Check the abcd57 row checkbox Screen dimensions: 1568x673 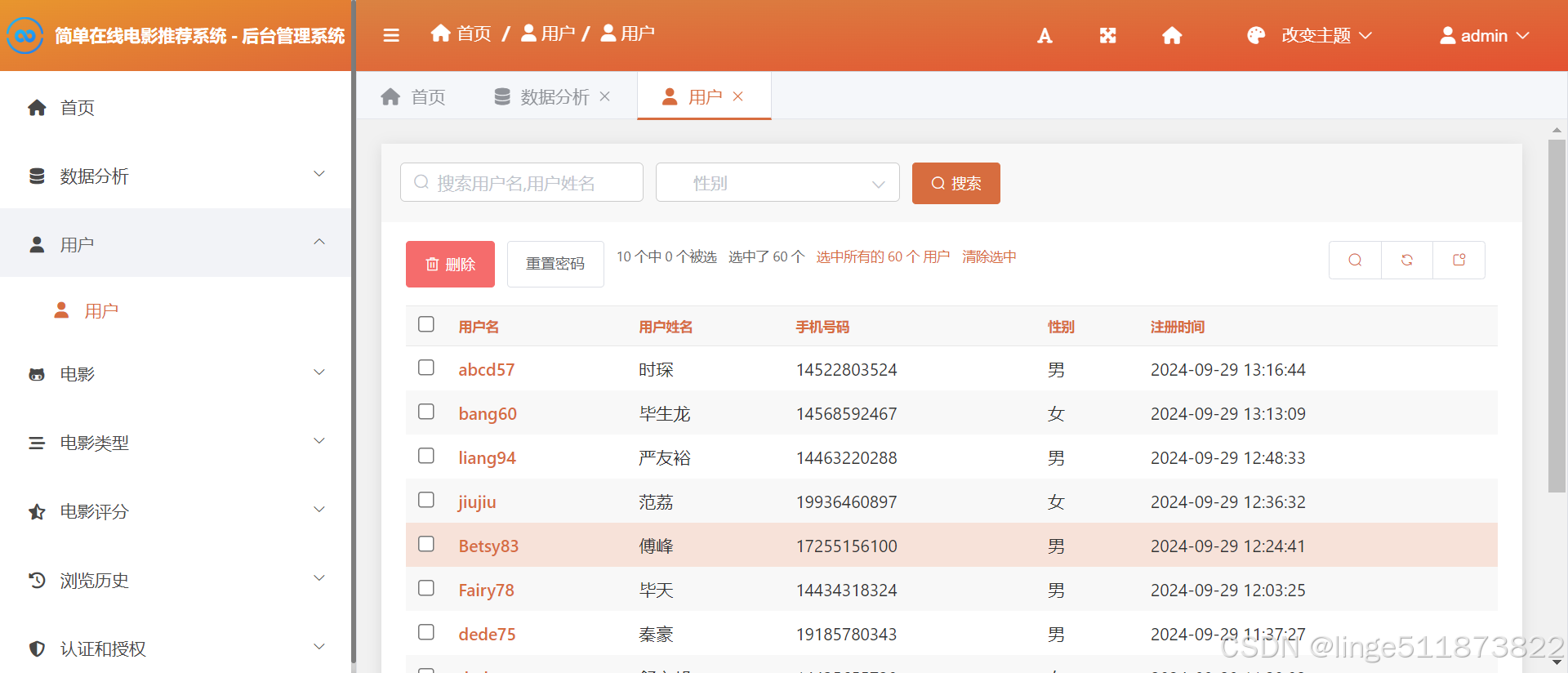point(426,368)
